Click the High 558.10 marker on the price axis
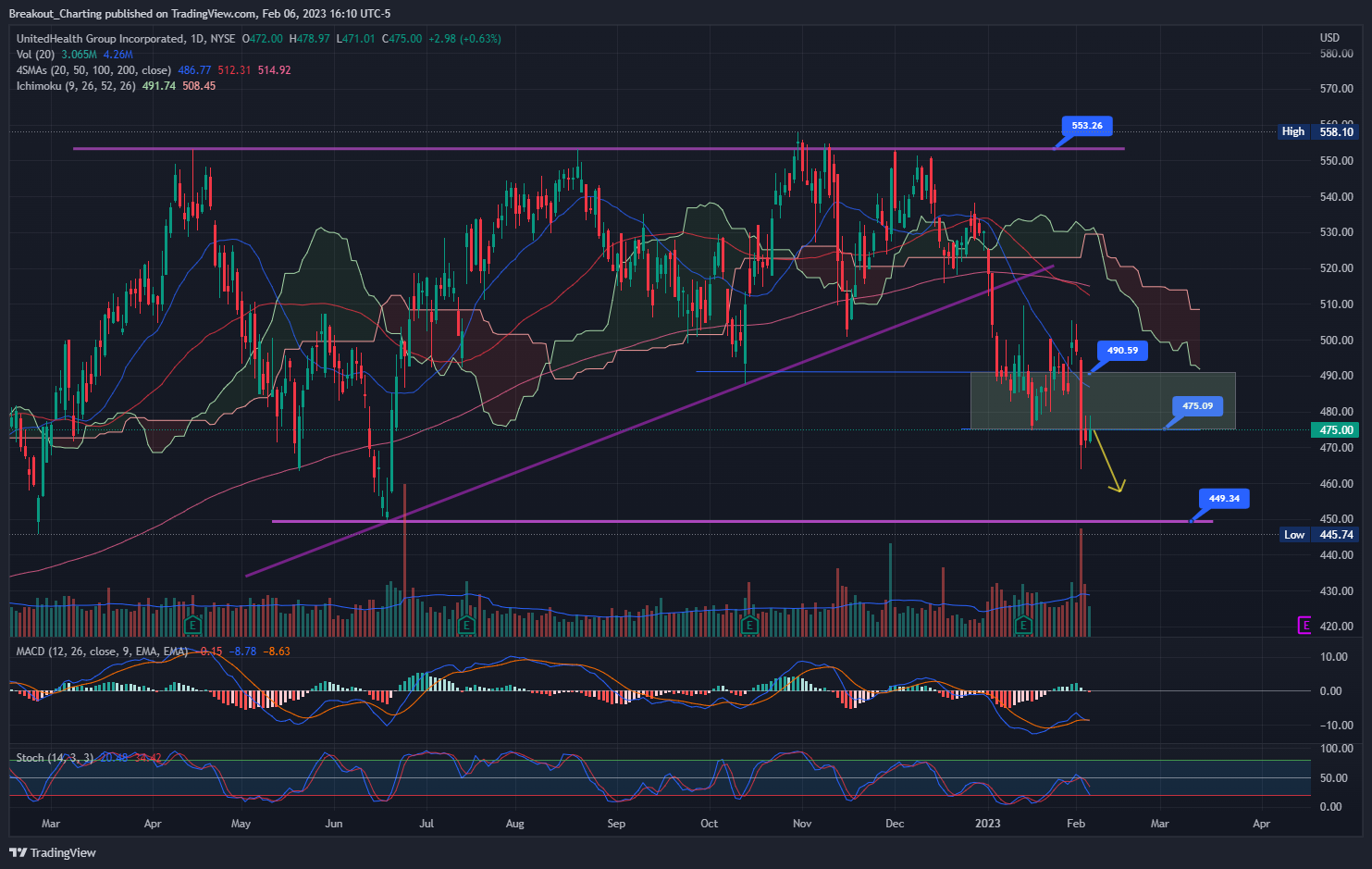 point(1316,131)
